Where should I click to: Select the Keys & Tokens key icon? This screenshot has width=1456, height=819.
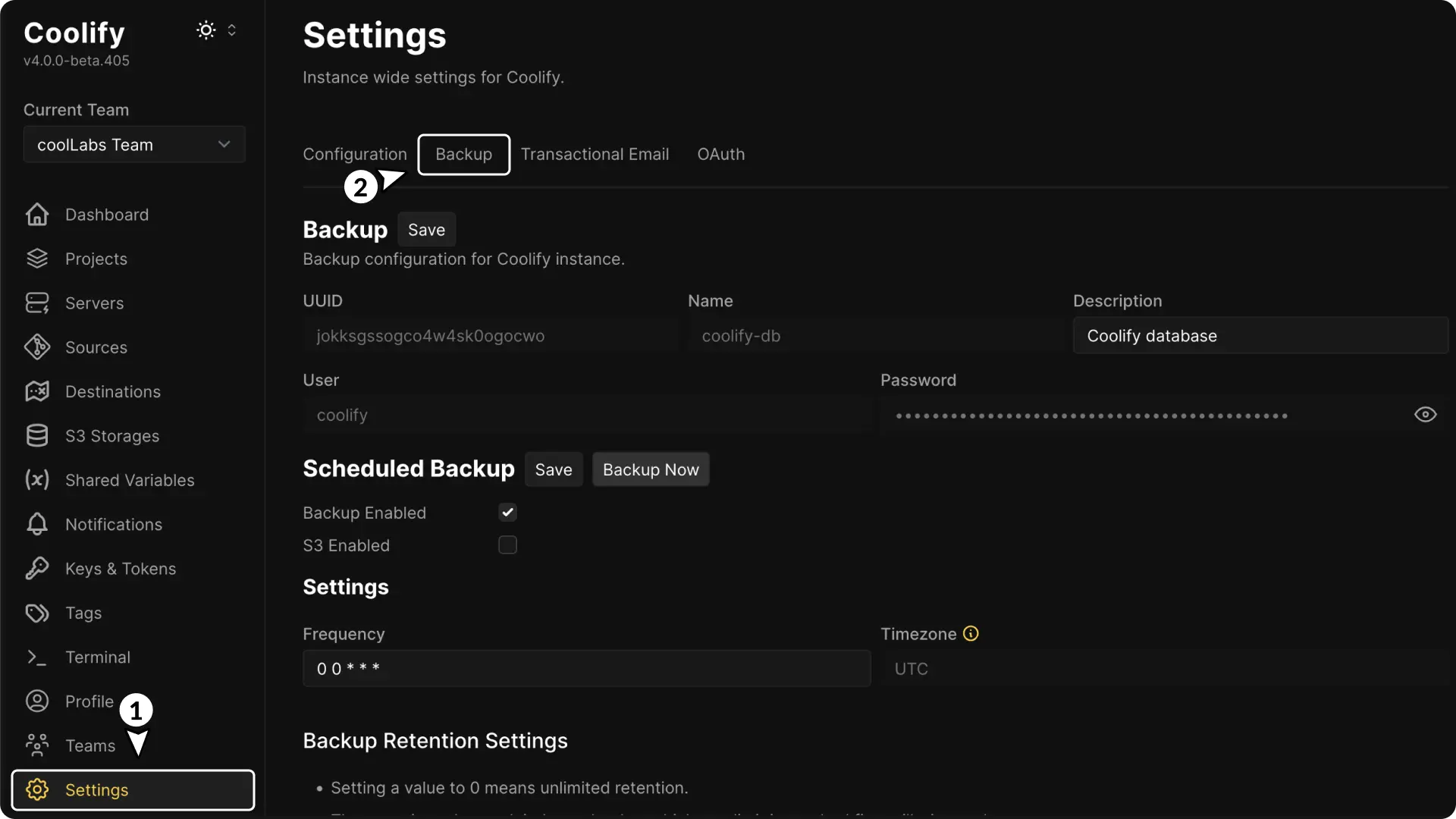(36, 569)
